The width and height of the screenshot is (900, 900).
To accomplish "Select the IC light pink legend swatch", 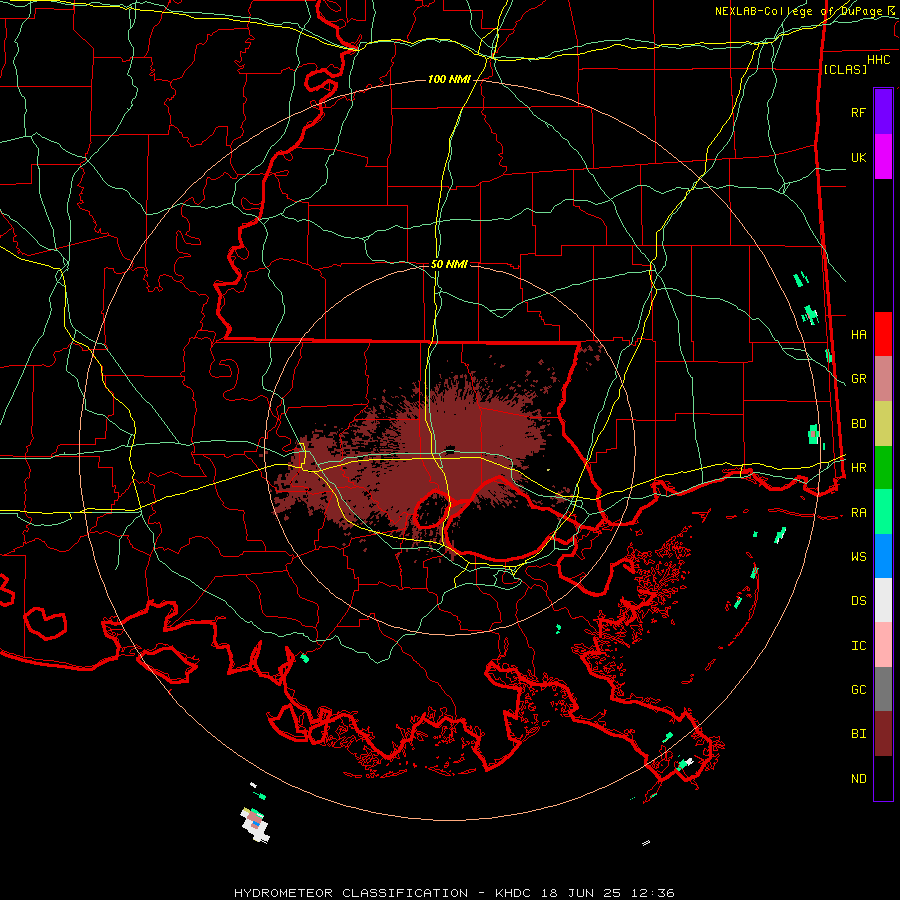I will pyautogui.click(x=883, y=645).
